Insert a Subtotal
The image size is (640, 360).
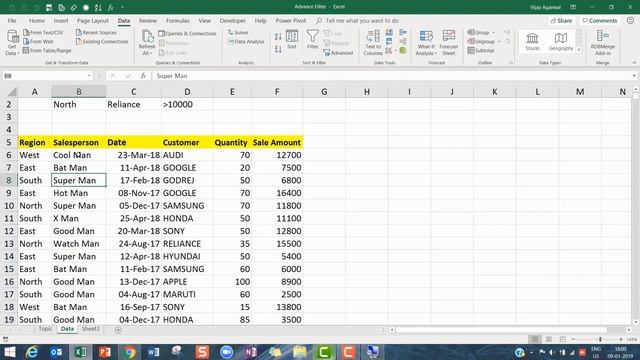coord(481,50)
